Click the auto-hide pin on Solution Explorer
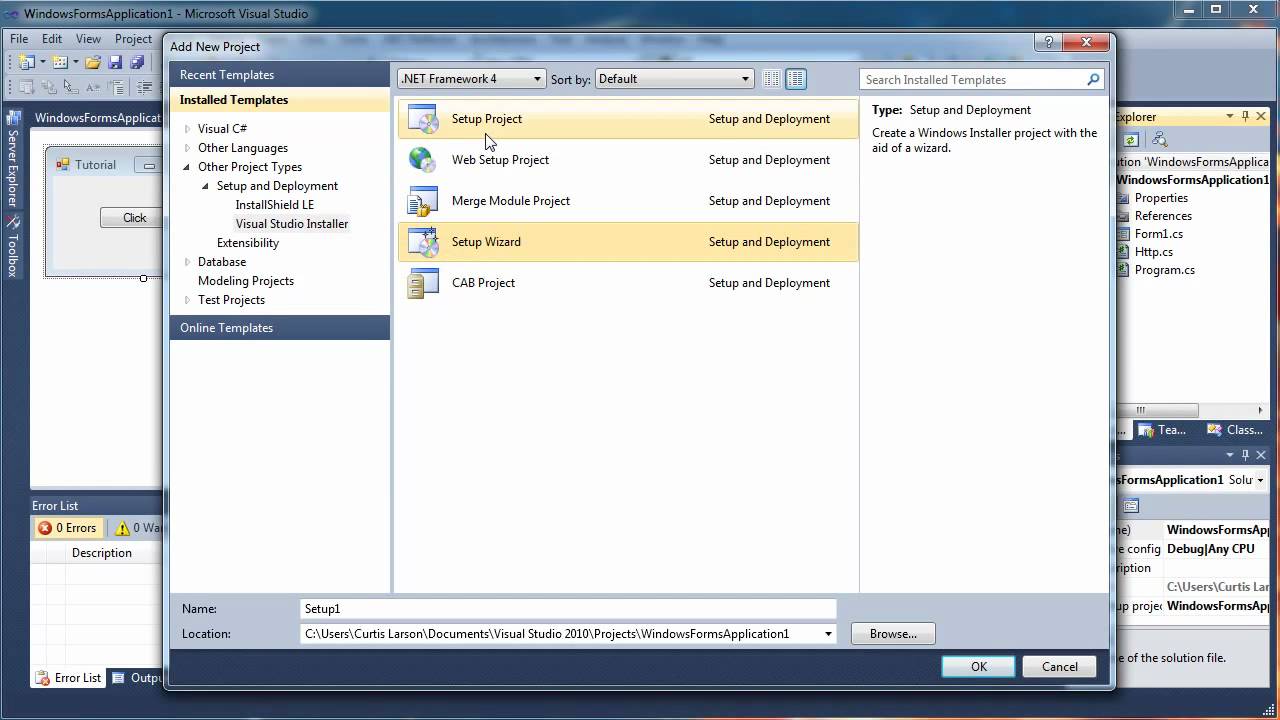The height and width of the screenshot is (720, 1280). tap(1245, 117)
